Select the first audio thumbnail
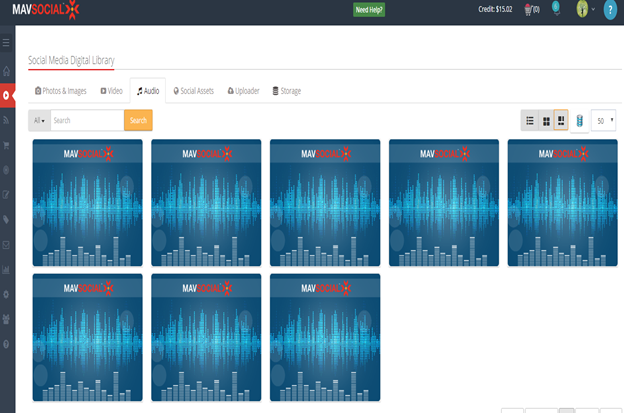The width and height of the screenshot is (624, 413). (88, 202)
